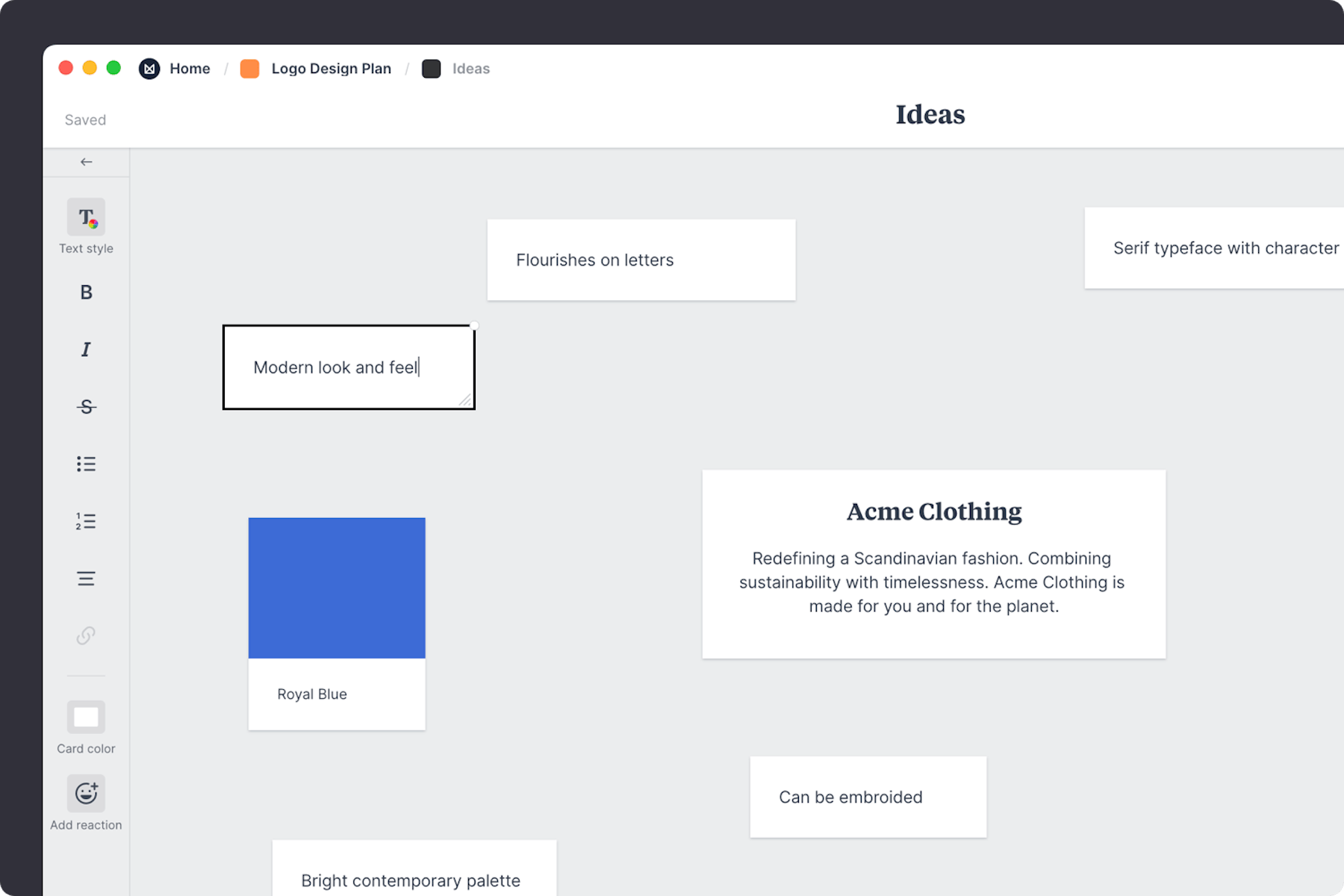Apply italic formatting
Viewport: 1344px width, 896px height.
86,349
